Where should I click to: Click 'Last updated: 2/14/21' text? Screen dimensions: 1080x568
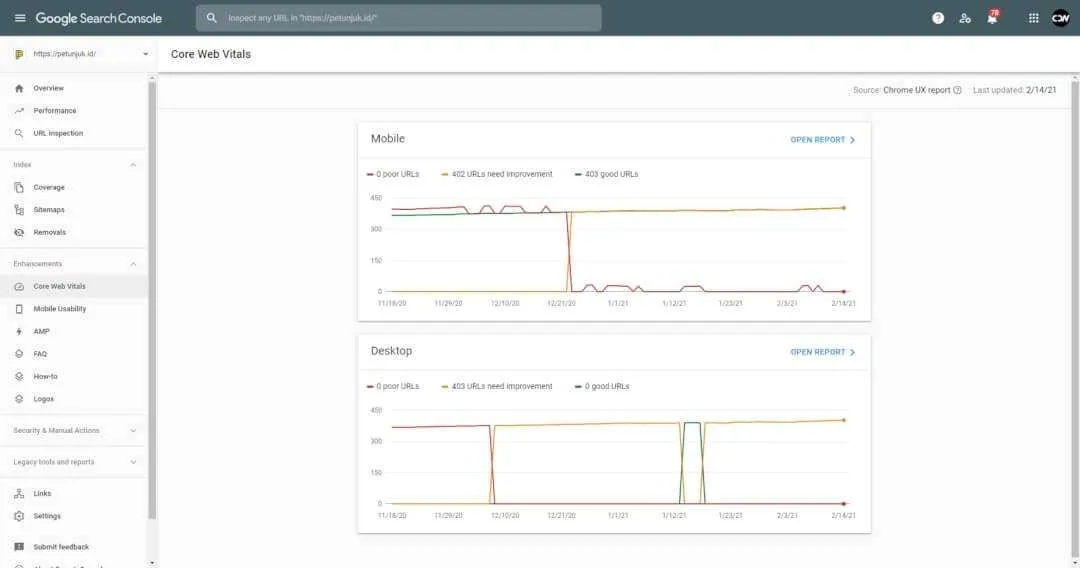point(1014,90)
